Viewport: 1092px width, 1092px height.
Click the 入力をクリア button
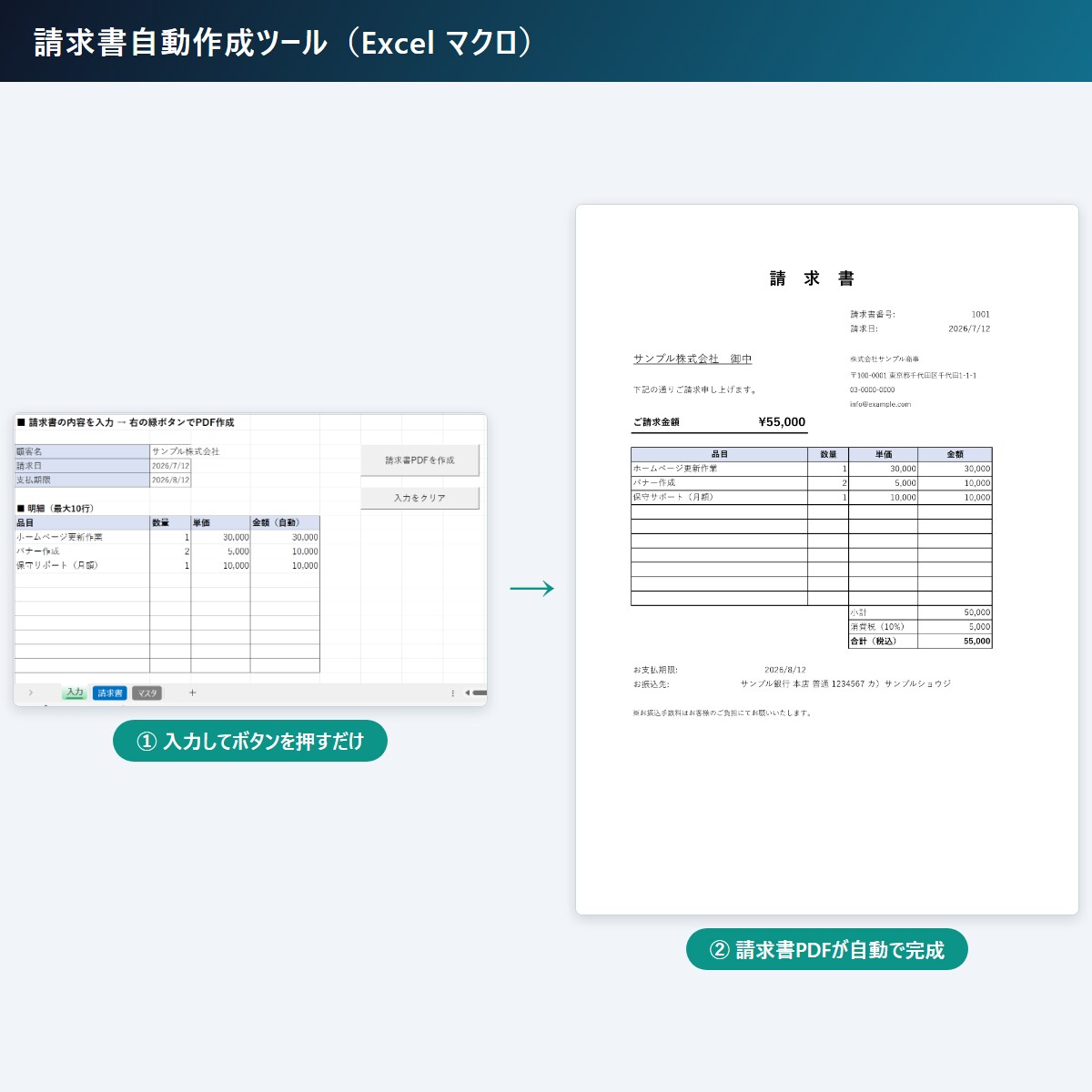pyautogui.click(x=420, y=498)
